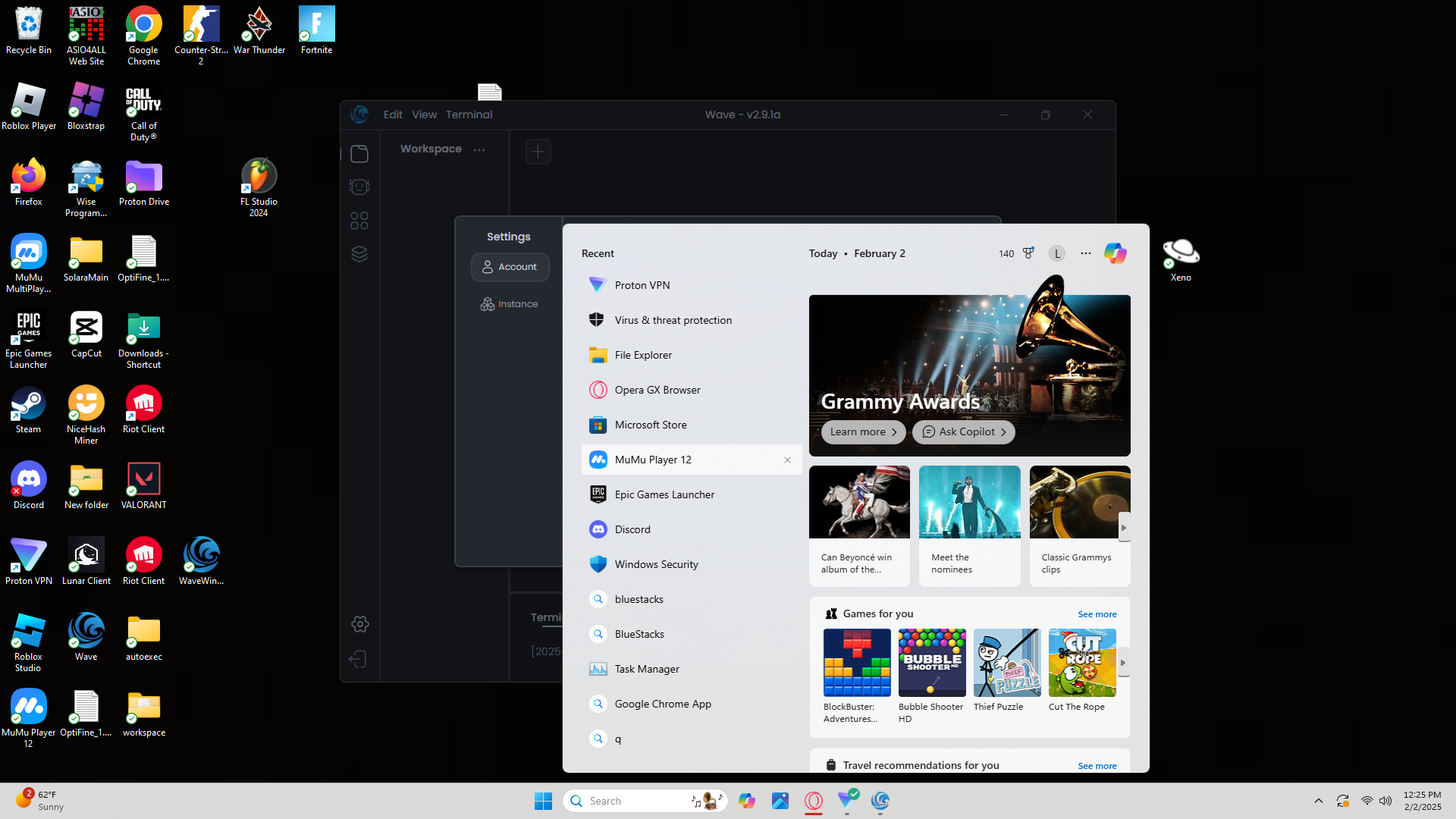1456x819 pixels.
Task: Click the Wave sidebar robot assistant icon
Action: click(x=359, y=187)
